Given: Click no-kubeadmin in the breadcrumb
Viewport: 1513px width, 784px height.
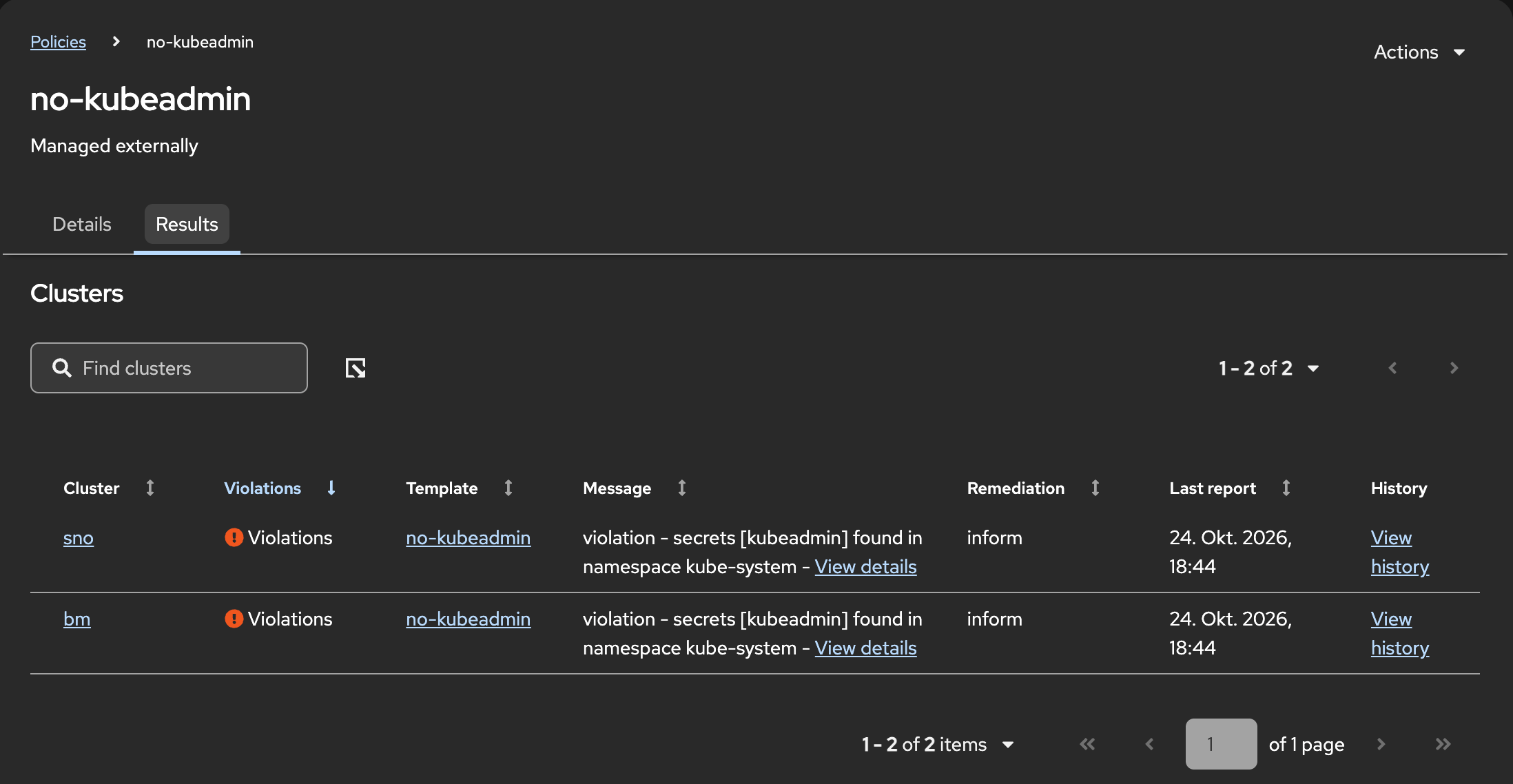Looking at the screenshot, I should point(200,42).
